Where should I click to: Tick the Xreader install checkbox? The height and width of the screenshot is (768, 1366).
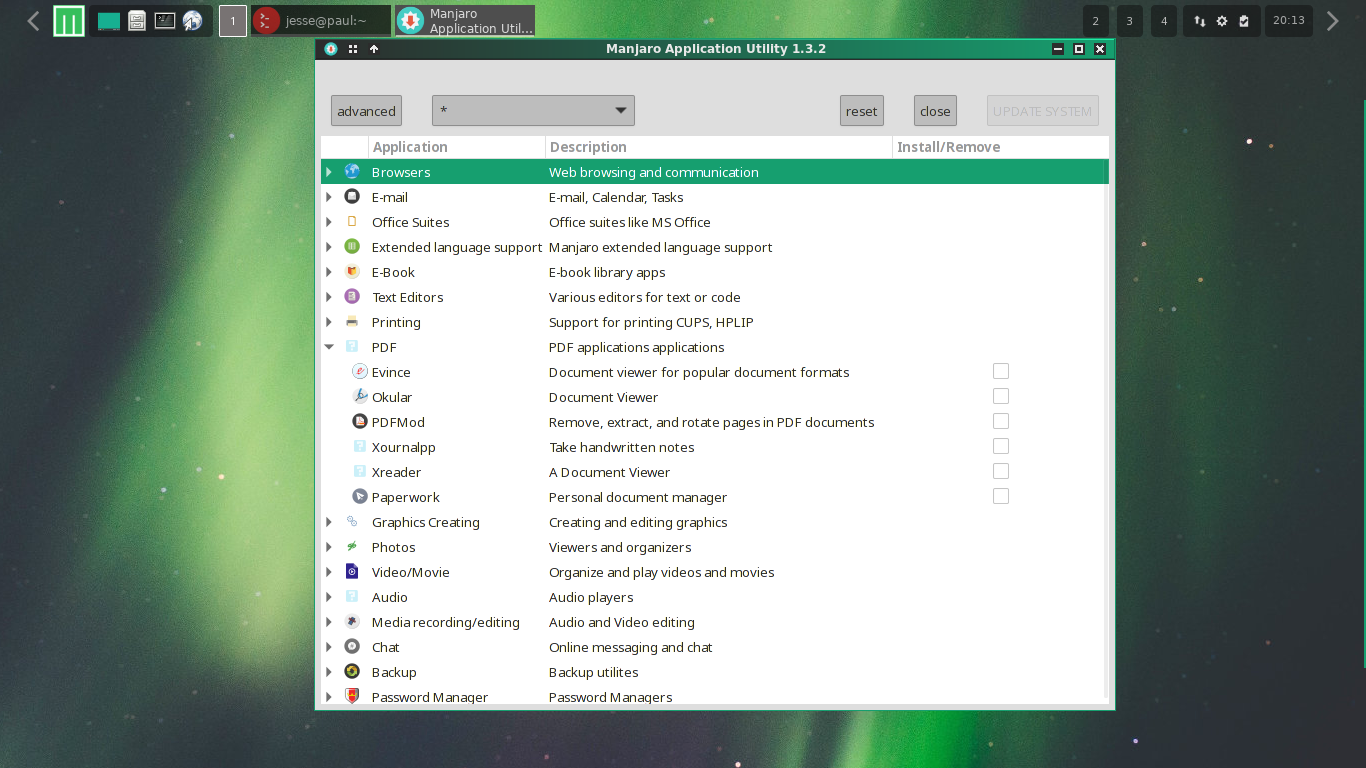coord(1001,472)
